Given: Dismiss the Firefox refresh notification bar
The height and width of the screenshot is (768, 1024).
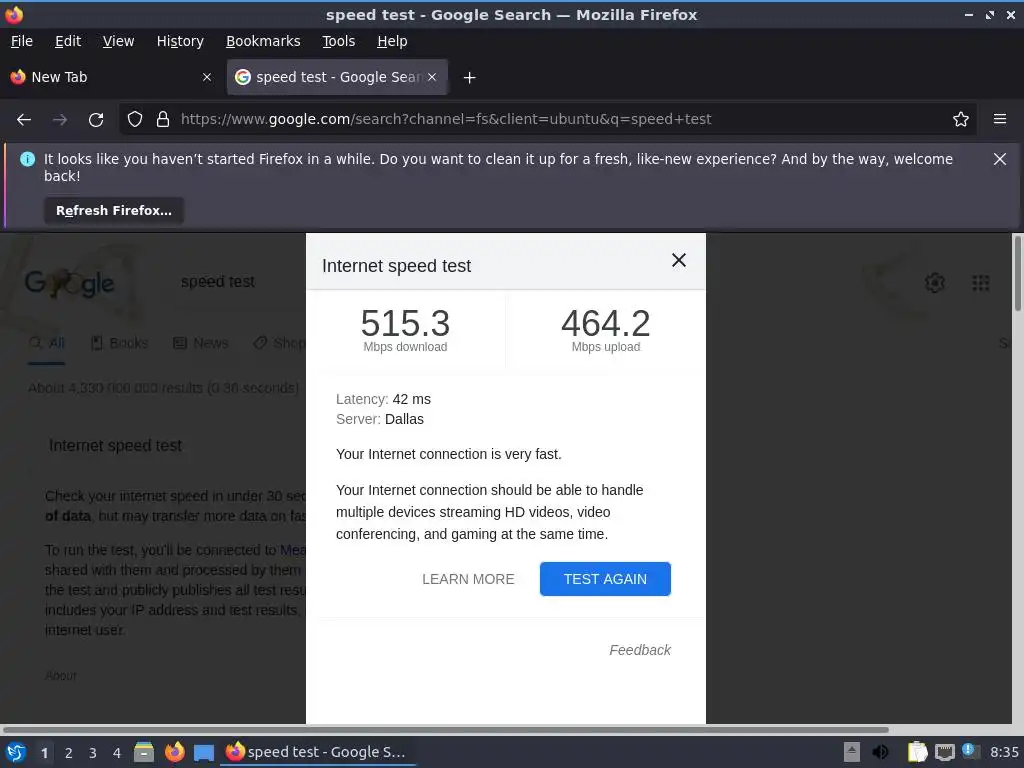Looking at the screenshot, I should (x=999, y=159).
